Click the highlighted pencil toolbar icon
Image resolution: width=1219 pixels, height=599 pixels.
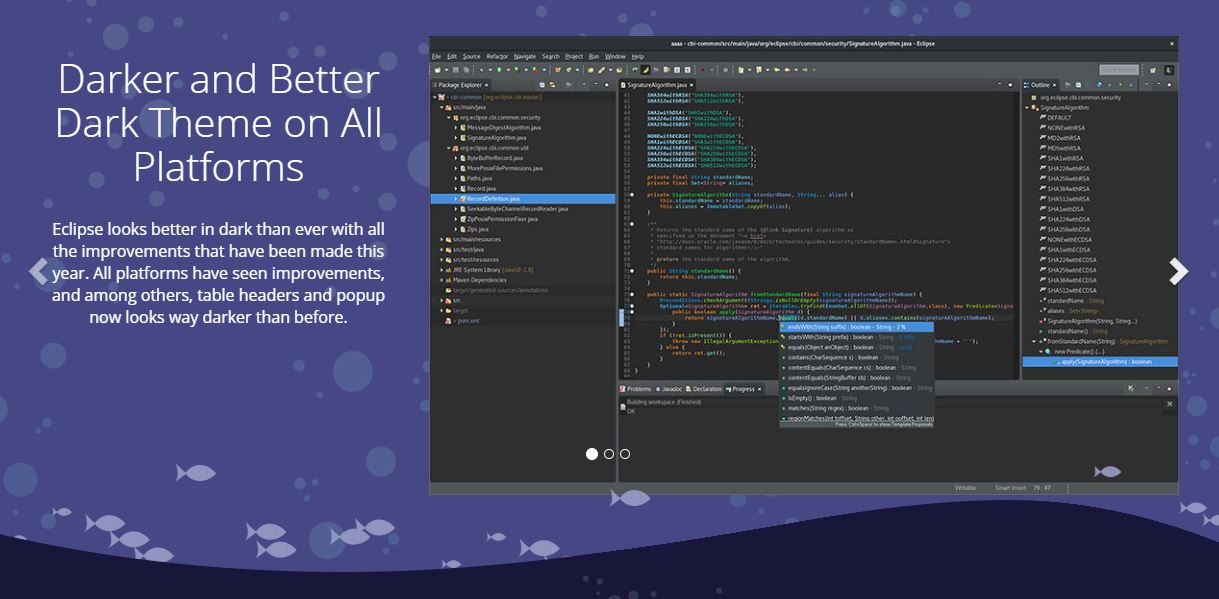click(646, 70)
